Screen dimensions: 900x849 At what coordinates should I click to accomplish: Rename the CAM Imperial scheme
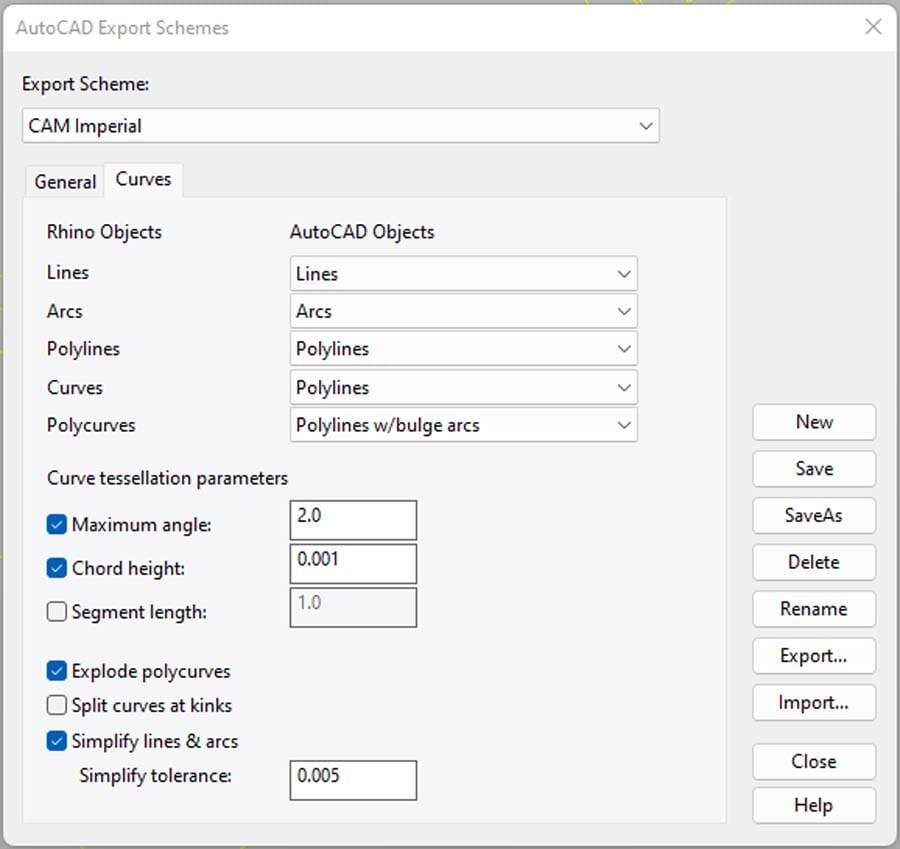(x=813, y=609)
